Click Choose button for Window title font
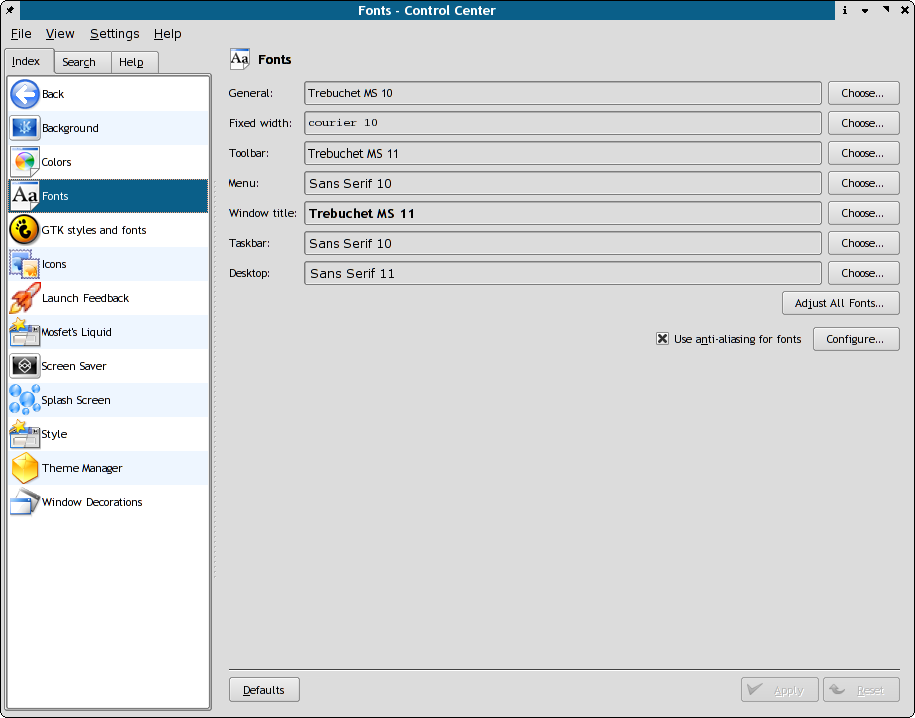 click(x=862, y=213)
